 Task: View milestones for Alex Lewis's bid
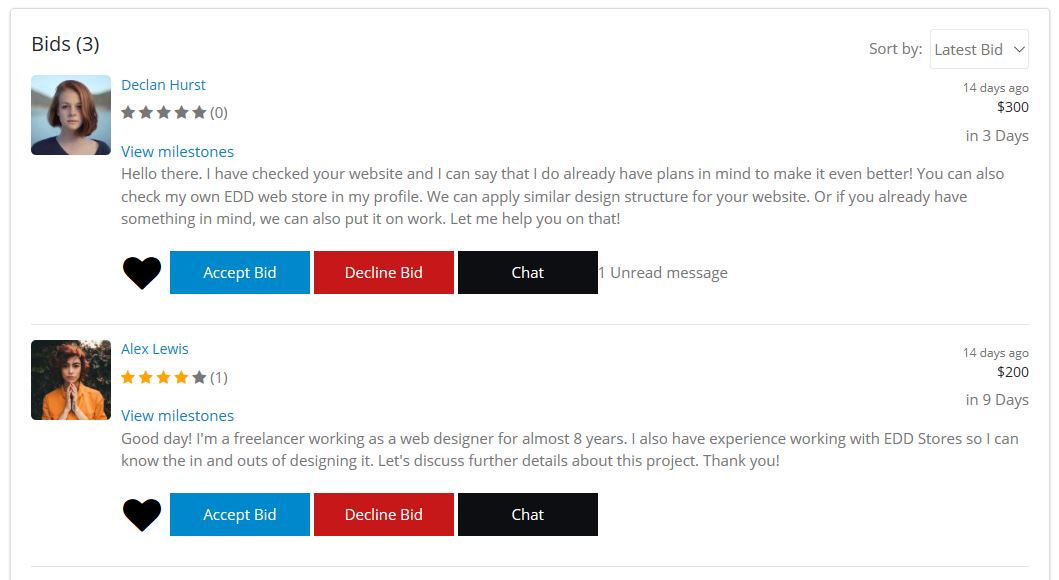[177, 416]
